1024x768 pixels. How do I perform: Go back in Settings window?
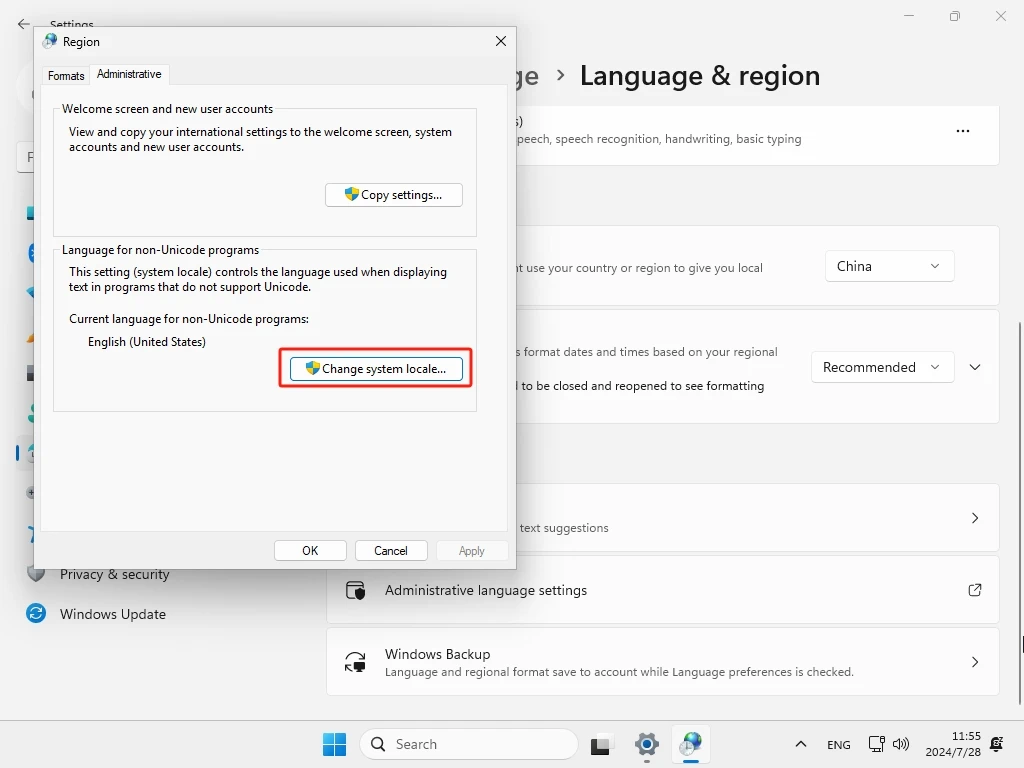click(x=24, y=24)
